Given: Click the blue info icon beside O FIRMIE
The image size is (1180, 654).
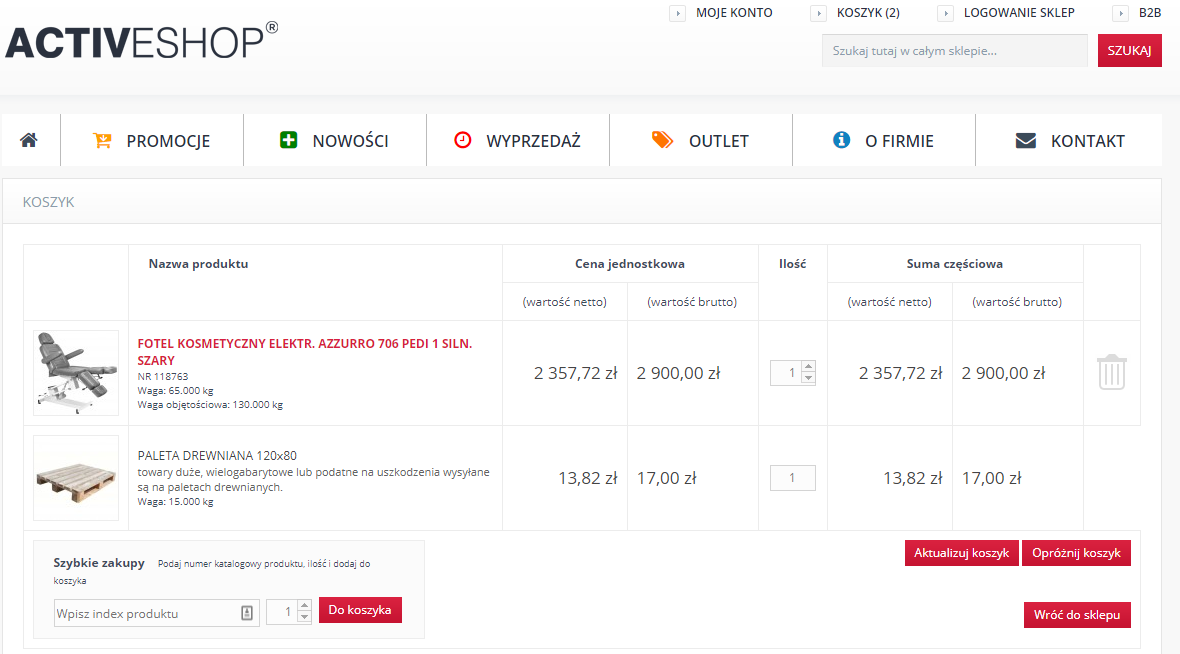Looking at the screenshot, I should (841, 140).
